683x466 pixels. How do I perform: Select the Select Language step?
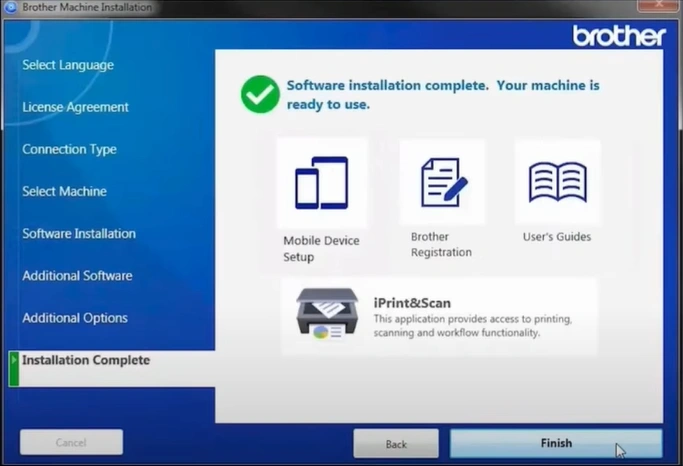(68, 65)
